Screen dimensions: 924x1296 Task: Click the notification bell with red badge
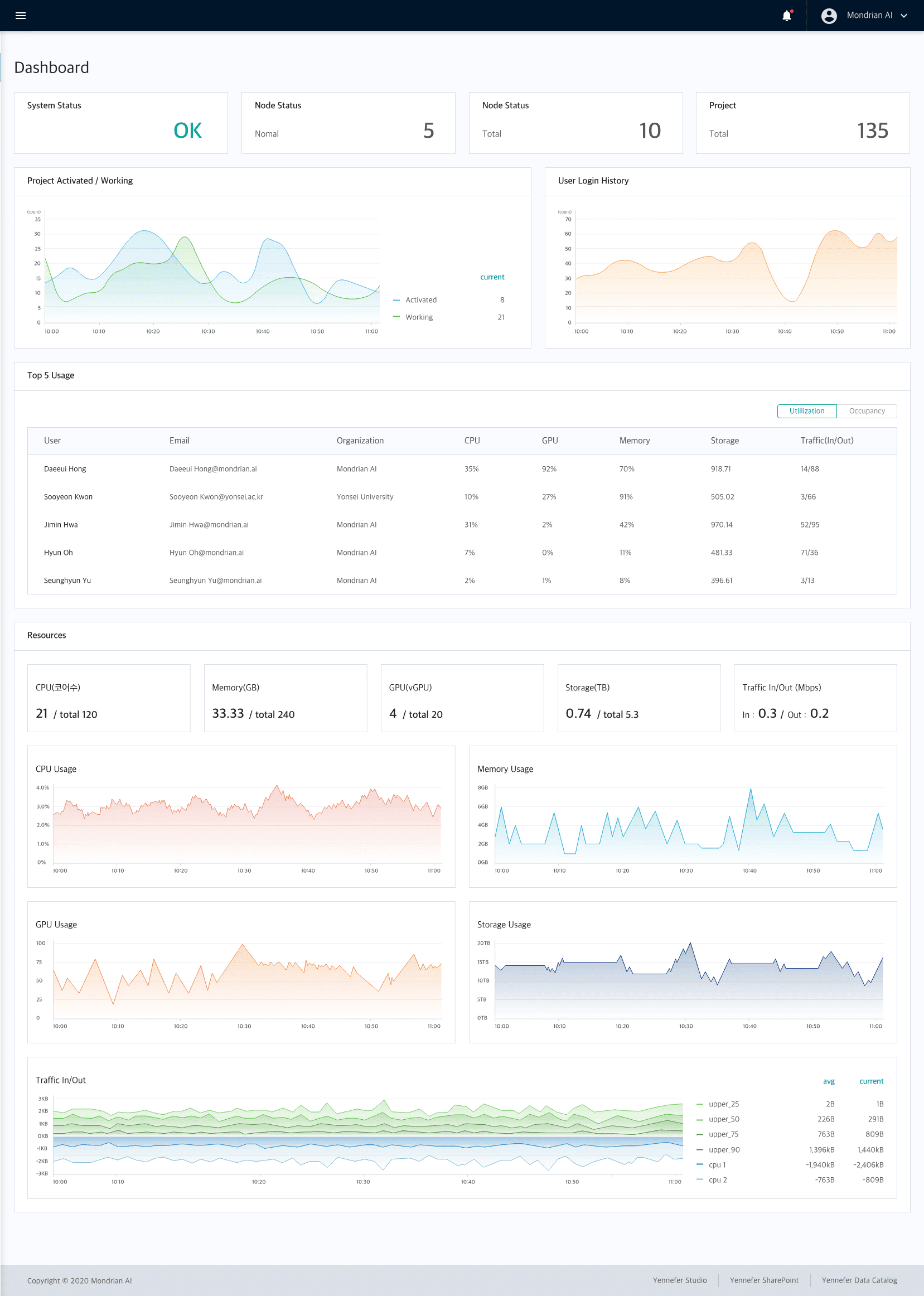point(787,16)
